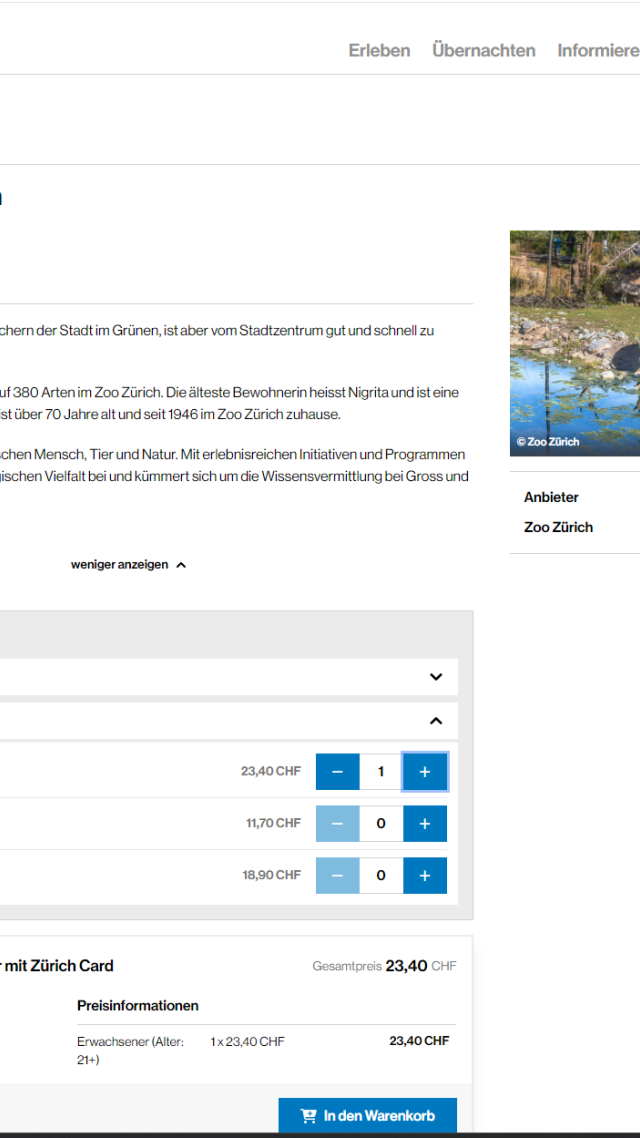The image size is (640, 1138).
Task: Click the dimmed minus icon on the 11,70 CHF row
Action: [337, 823]
